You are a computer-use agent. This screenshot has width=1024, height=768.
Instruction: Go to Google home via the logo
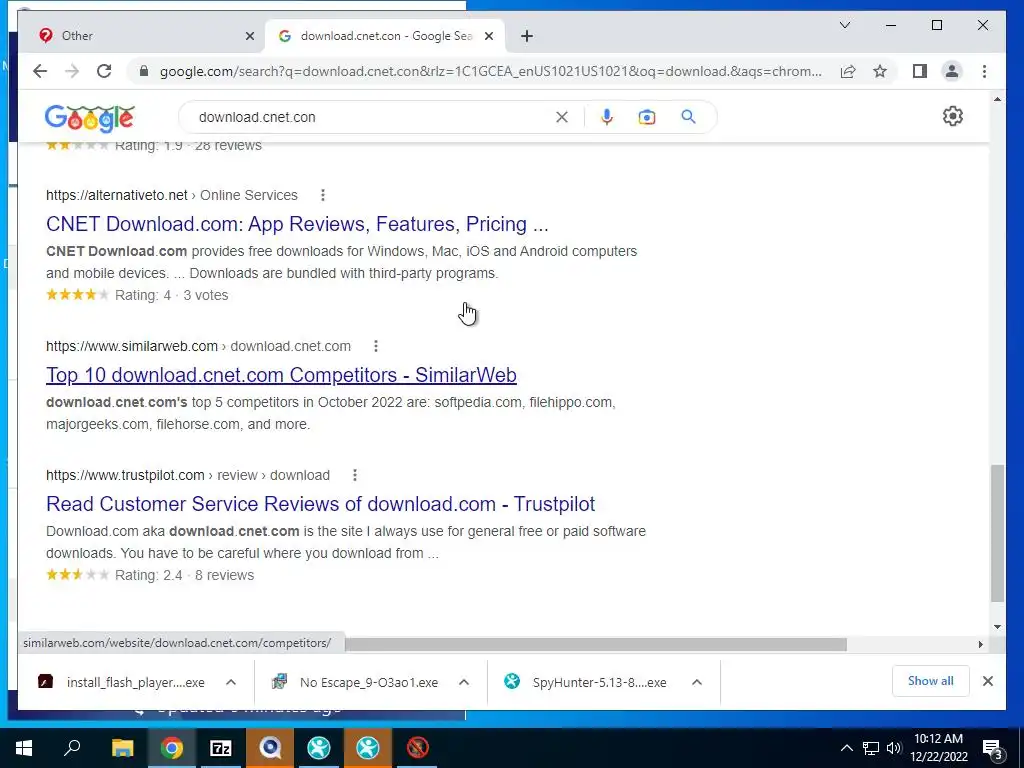pyautogui.click(x=89, y=118)
